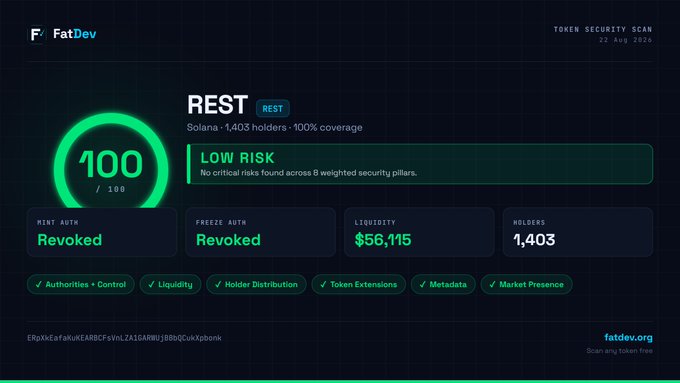
Task: Open the Freeze Auth Revoked card
Action: 261,232
